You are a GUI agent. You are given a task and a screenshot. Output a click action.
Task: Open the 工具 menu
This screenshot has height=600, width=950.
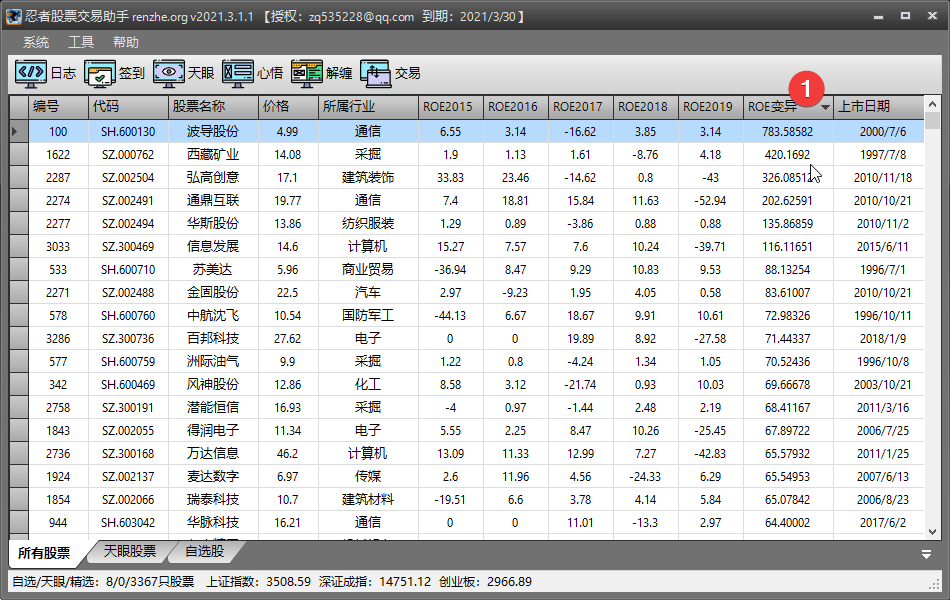point(81,42)
